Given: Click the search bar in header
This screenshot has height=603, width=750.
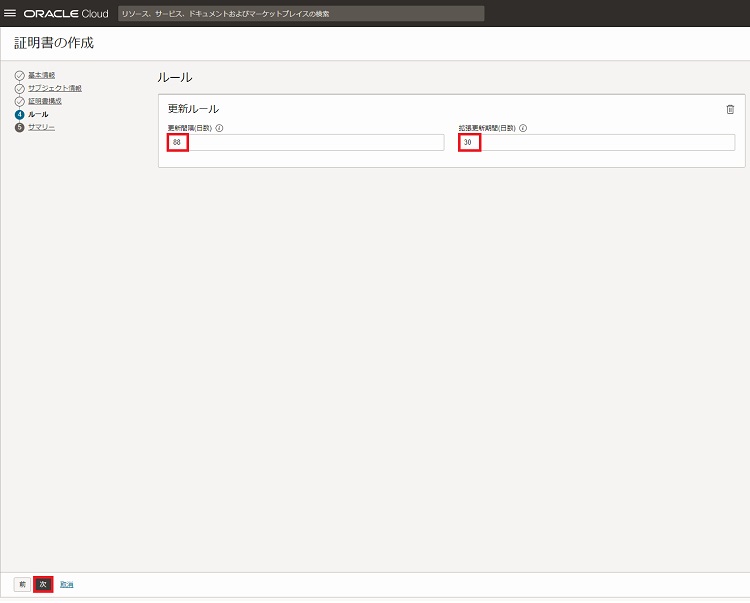Looking at the screenshot, I should point(300,14).
